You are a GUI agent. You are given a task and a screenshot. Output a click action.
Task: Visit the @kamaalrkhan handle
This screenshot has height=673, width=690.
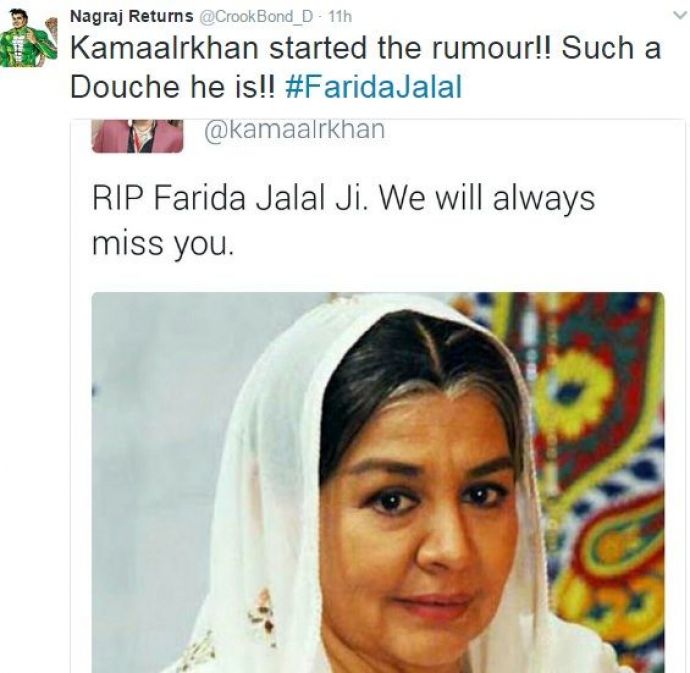tap(294, 130)
